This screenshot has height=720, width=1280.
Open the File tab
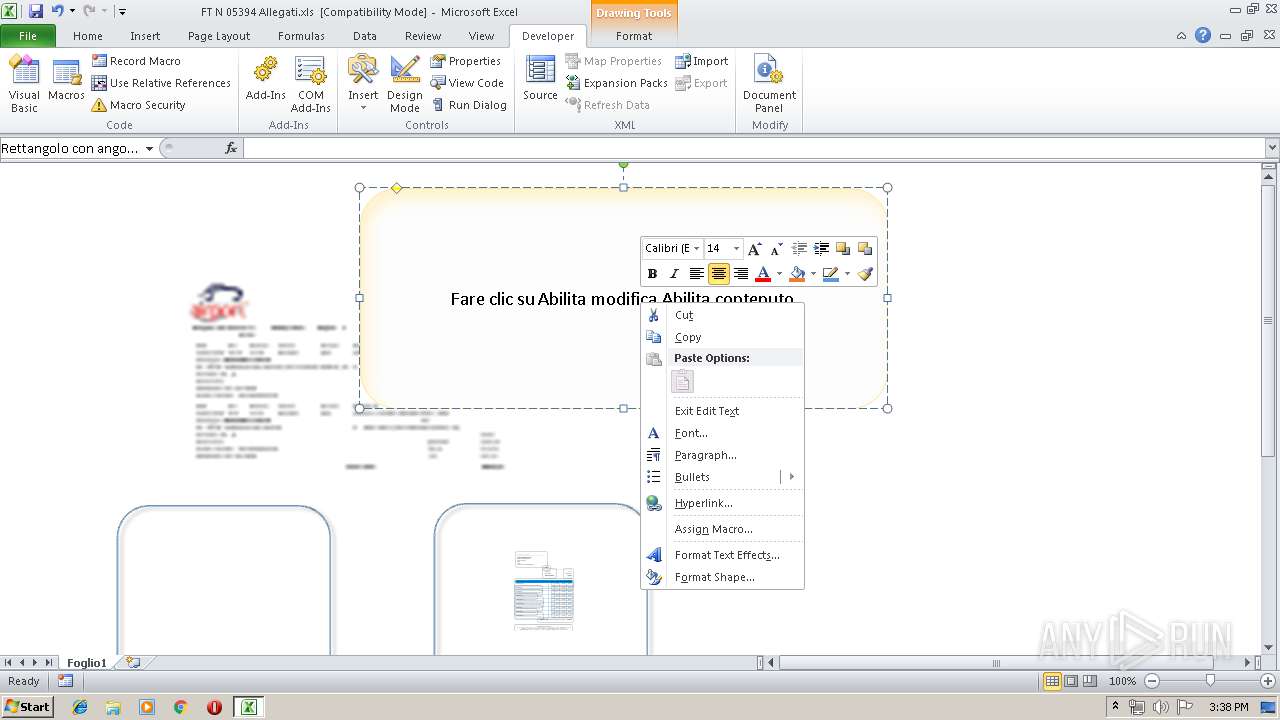tap(28, 36)
